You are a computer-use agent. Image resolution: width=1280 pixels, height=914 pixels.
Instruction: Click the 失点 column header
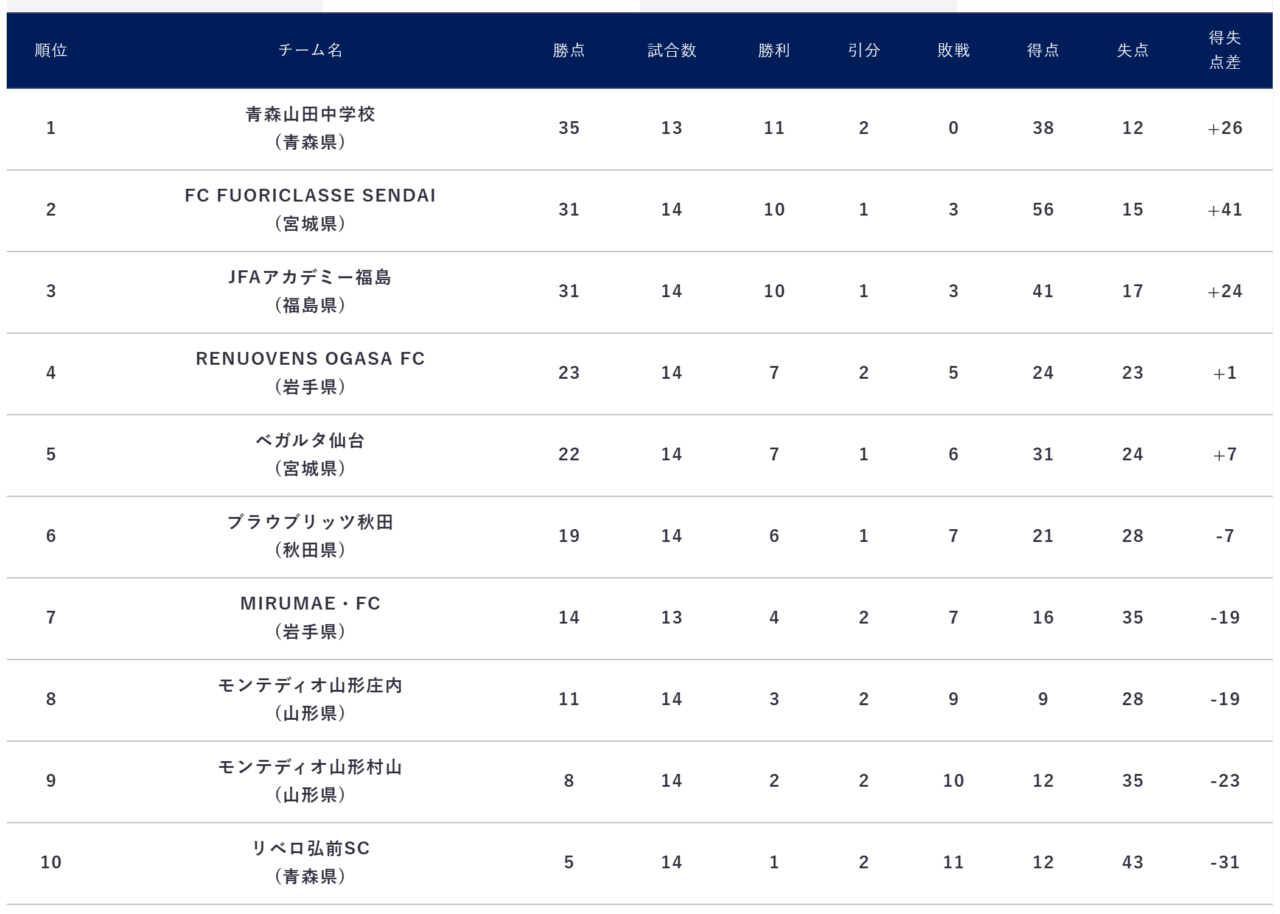(1132, 51)
